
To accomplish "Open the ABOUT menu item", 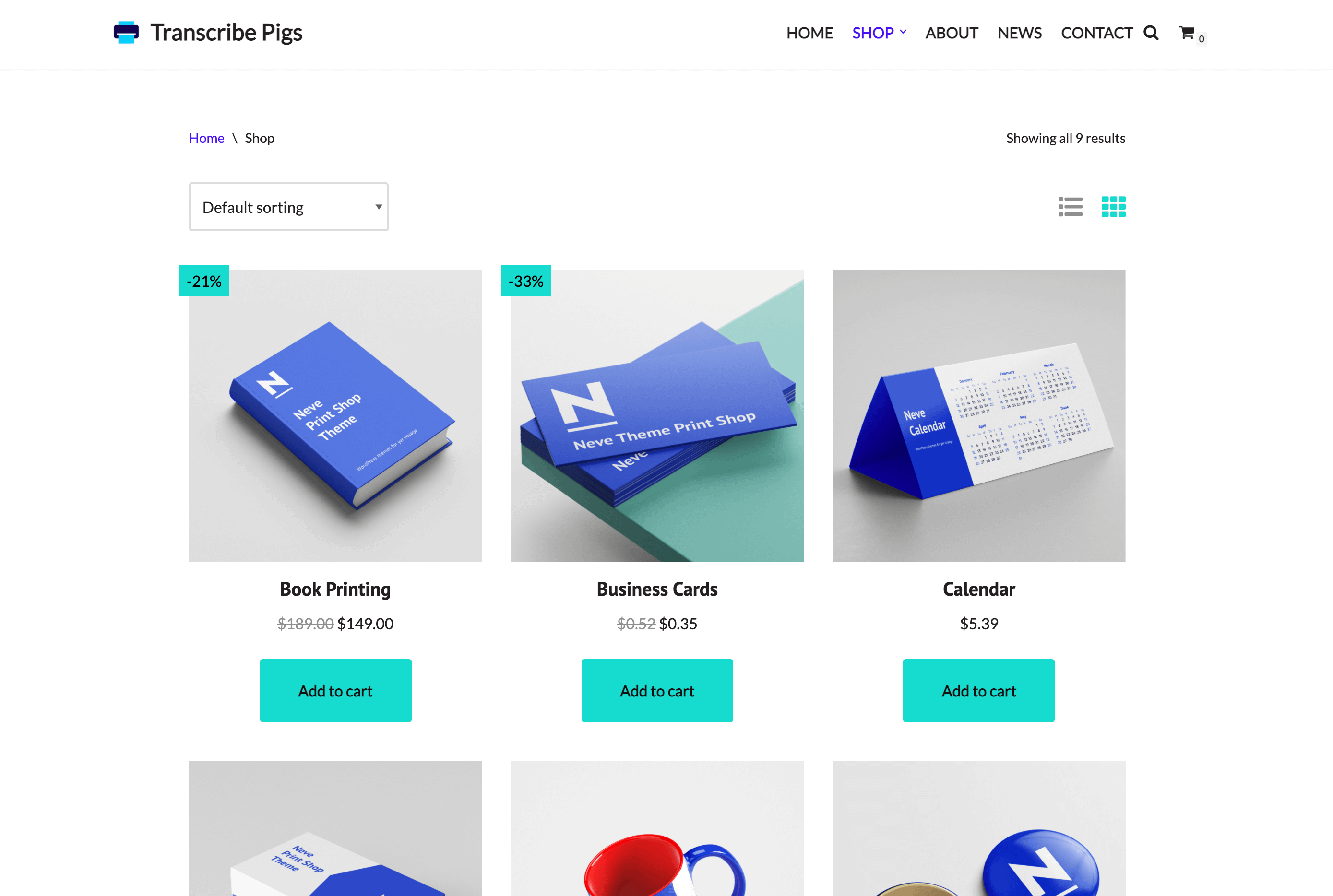I will [x=952, y=33].
